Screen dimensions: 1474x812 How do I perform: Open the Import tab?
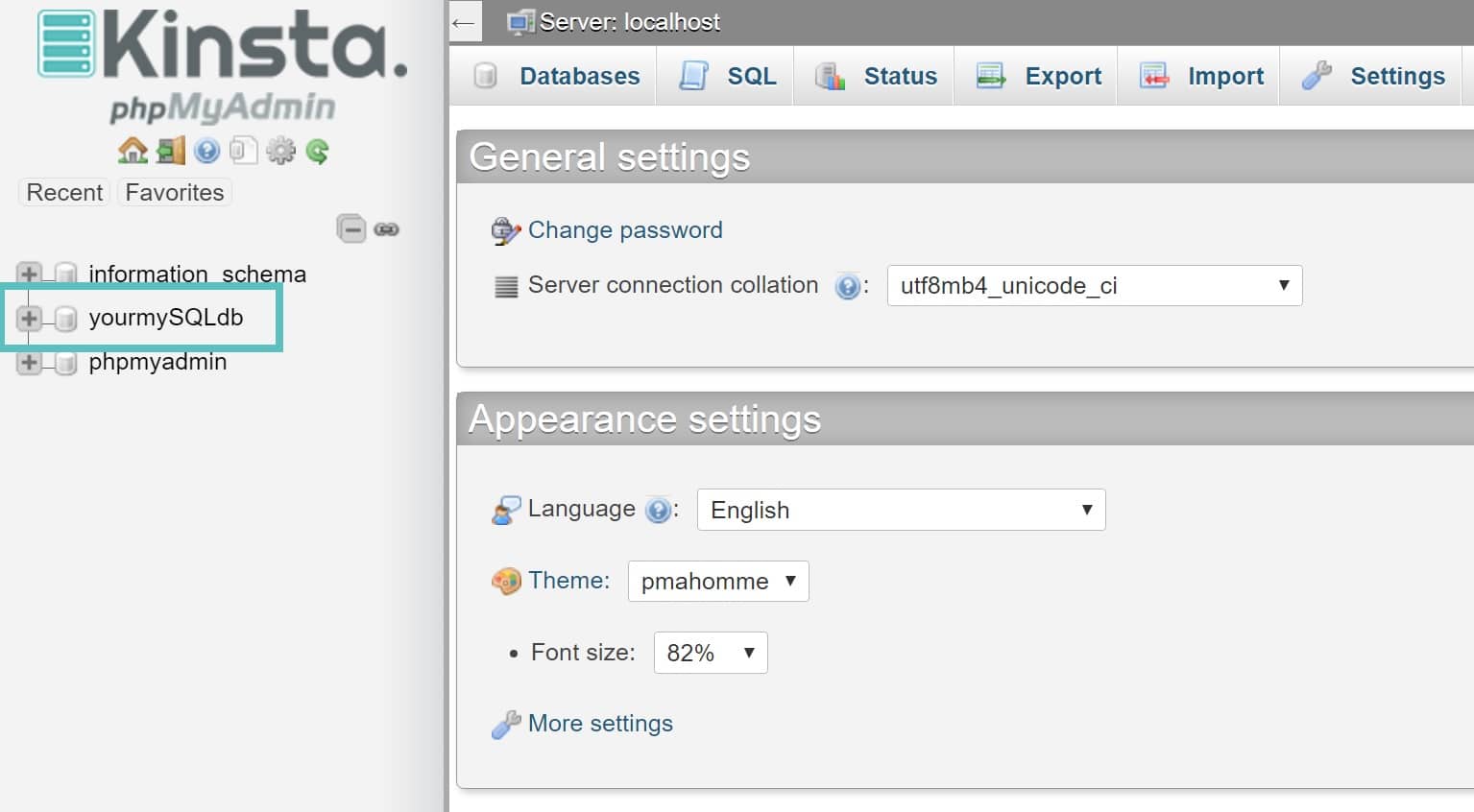tap(1198, 76)
